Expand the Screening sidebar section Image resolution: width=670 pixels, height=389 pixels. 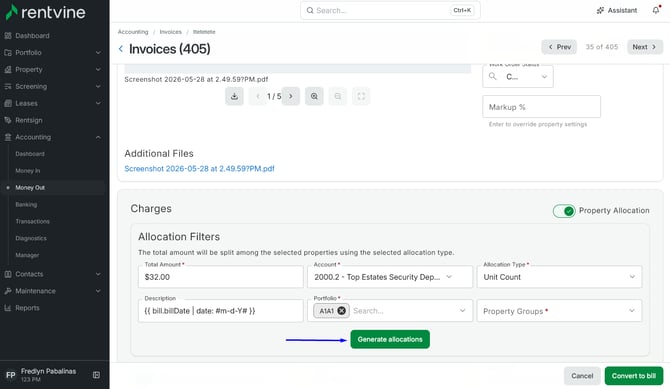pos(98,86)
